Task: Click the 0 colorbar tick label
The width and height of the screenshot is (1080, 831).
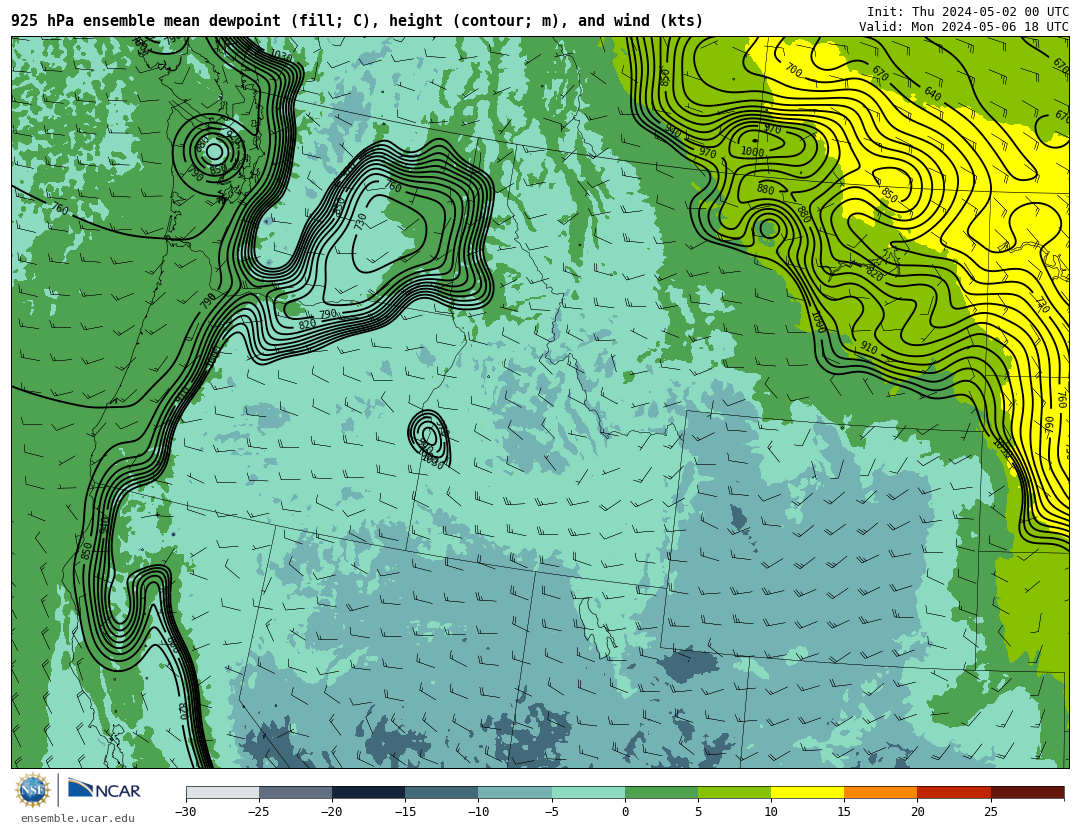Action: (625, 812)
